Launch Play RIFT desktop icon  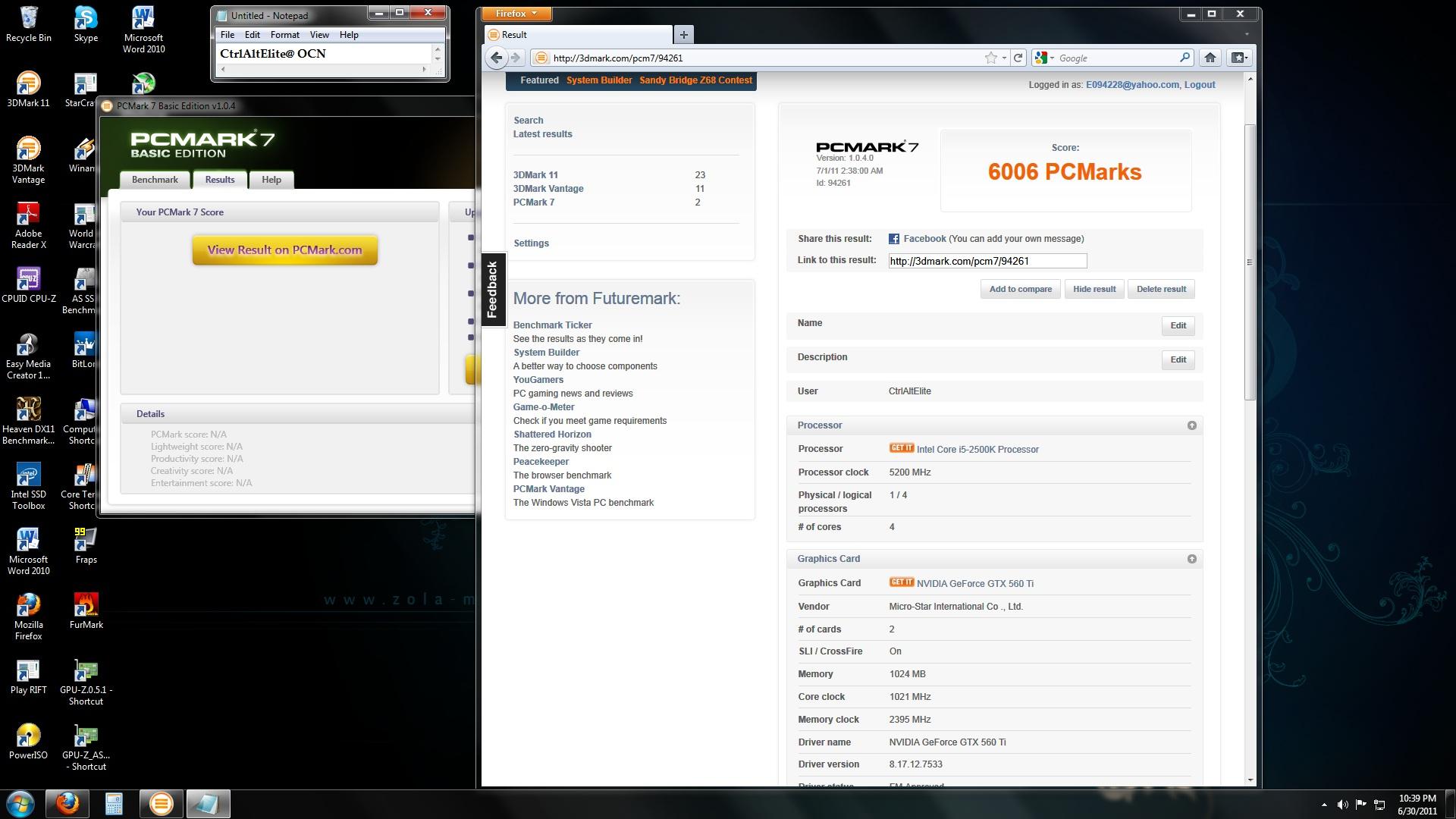coord(28,676)
